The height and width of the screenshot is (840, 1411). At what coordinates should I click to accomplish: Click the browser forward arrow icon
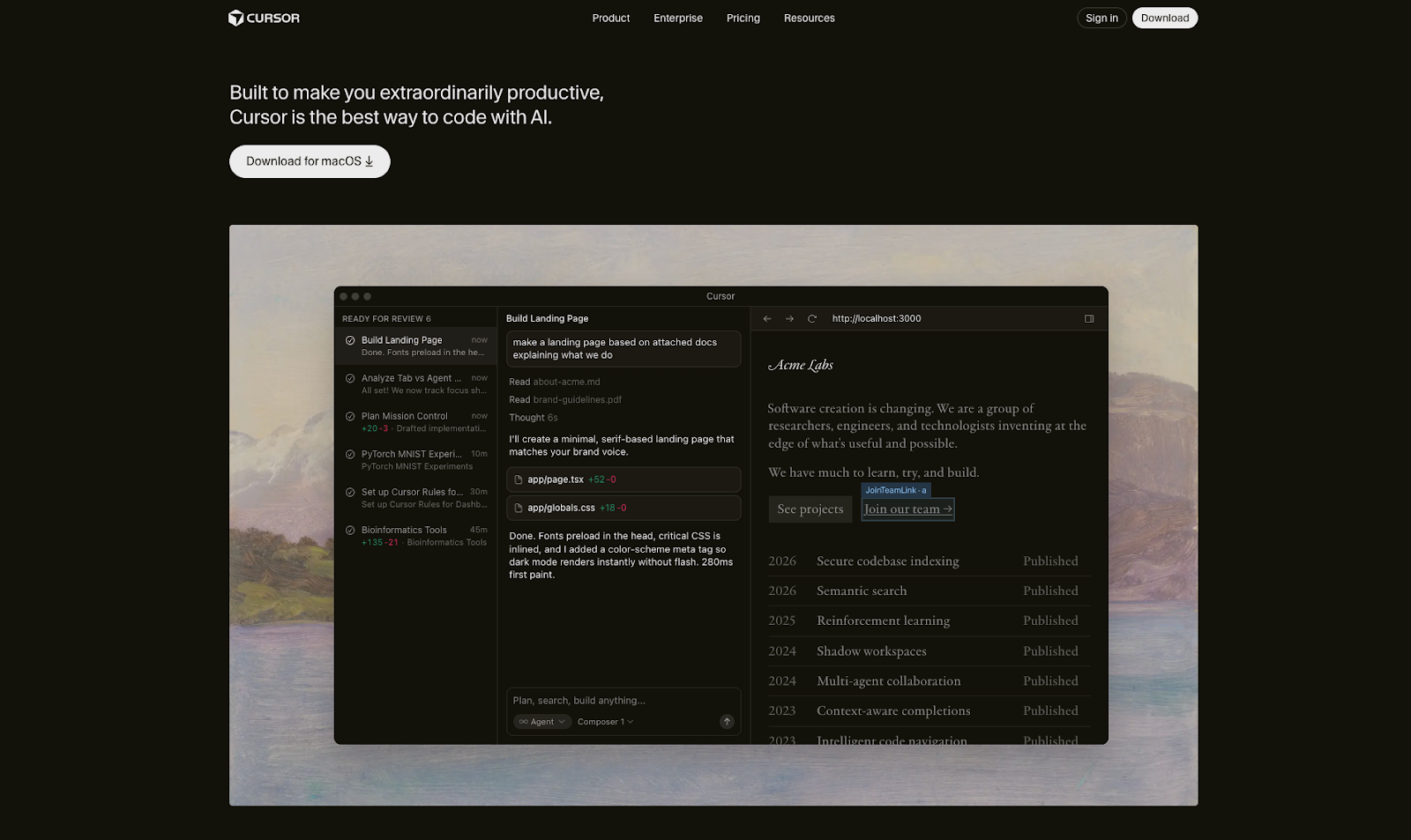point(789,319)
